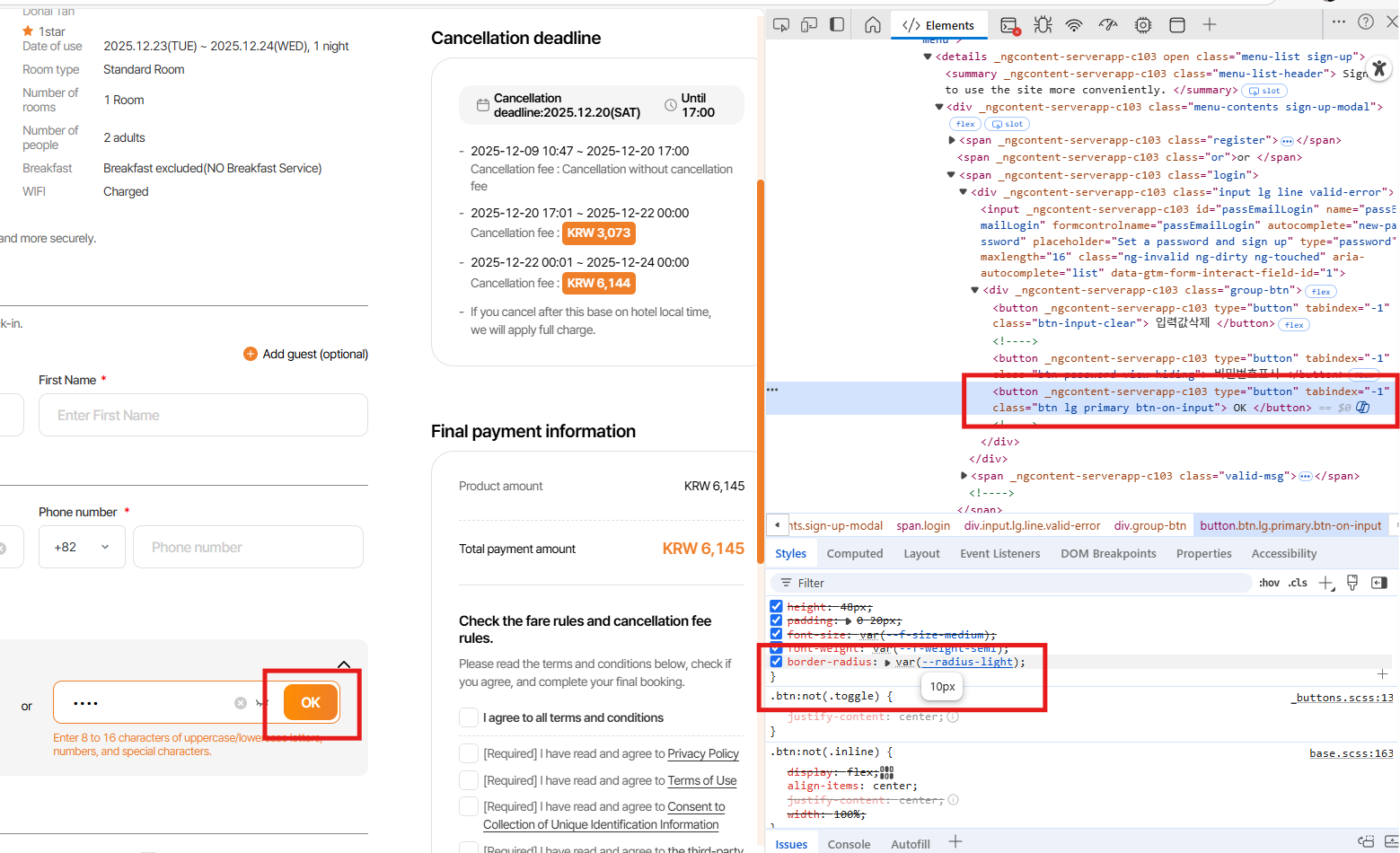
Task: Click the Enter First Name field
Action: [x=203, y=415]
